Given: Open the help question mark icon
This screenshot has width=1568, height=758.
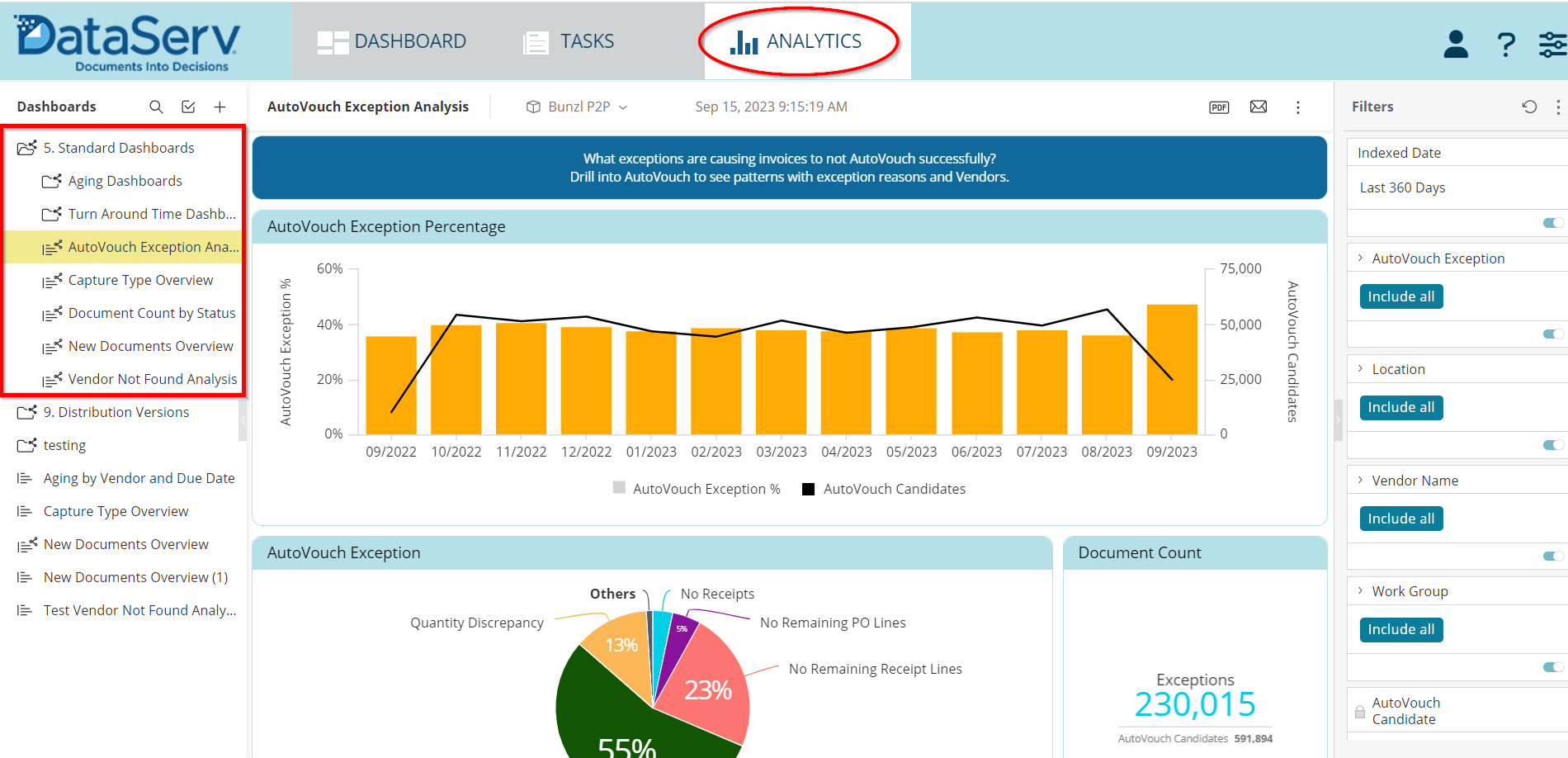Looking at the screenshot, I should click(x=1506, y=44).
